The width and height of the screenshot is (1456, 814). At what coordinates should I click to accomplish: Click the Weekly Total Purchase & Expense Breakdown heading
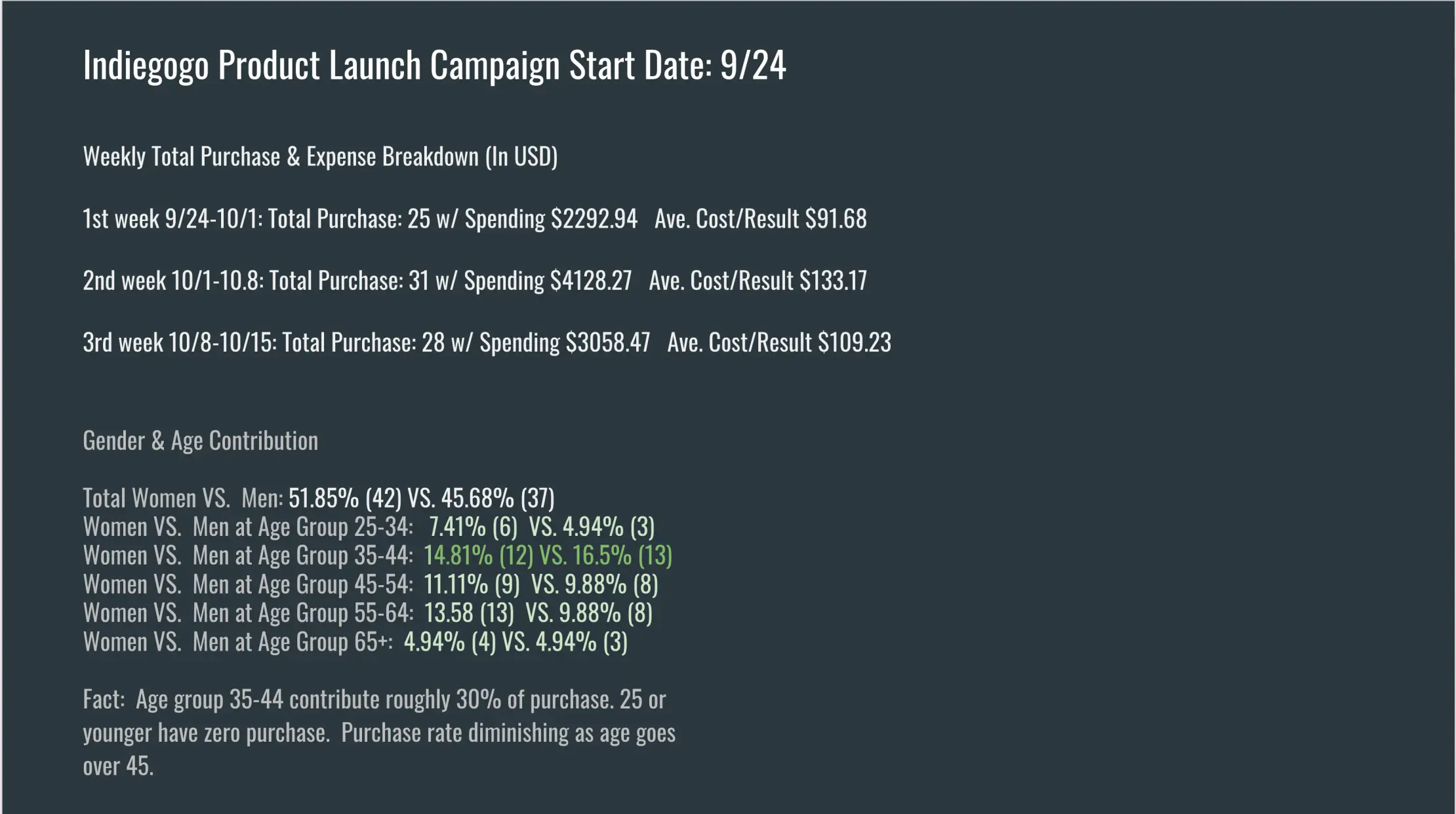point(320,157)
